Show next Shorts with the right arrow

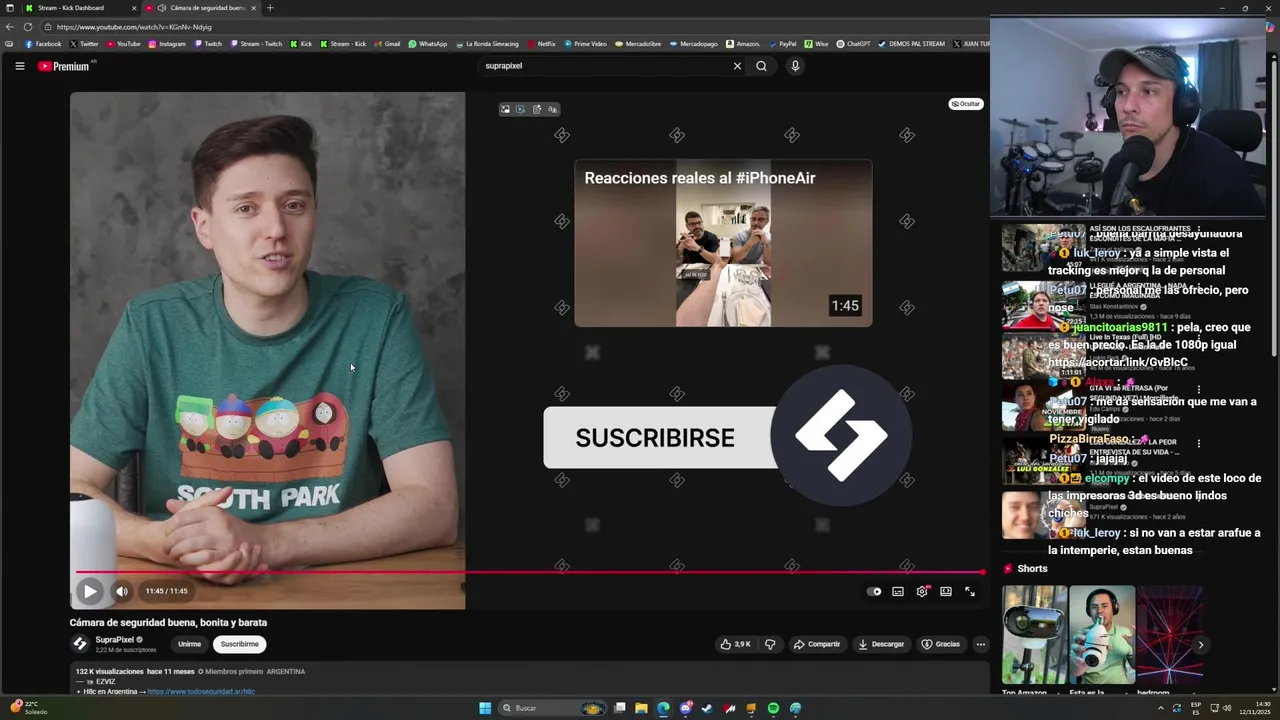pos(1200,645)
